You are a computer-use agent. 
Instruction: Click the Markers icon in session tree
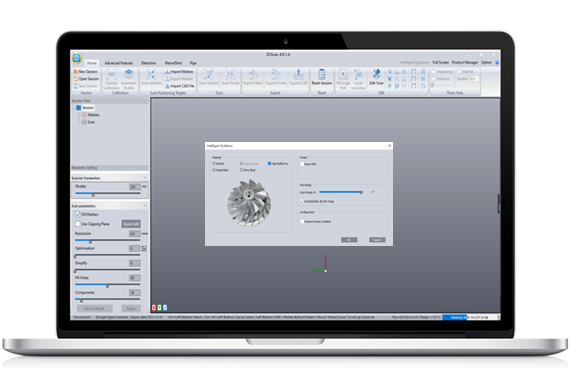pyautogui.click(x=84, y=115)
